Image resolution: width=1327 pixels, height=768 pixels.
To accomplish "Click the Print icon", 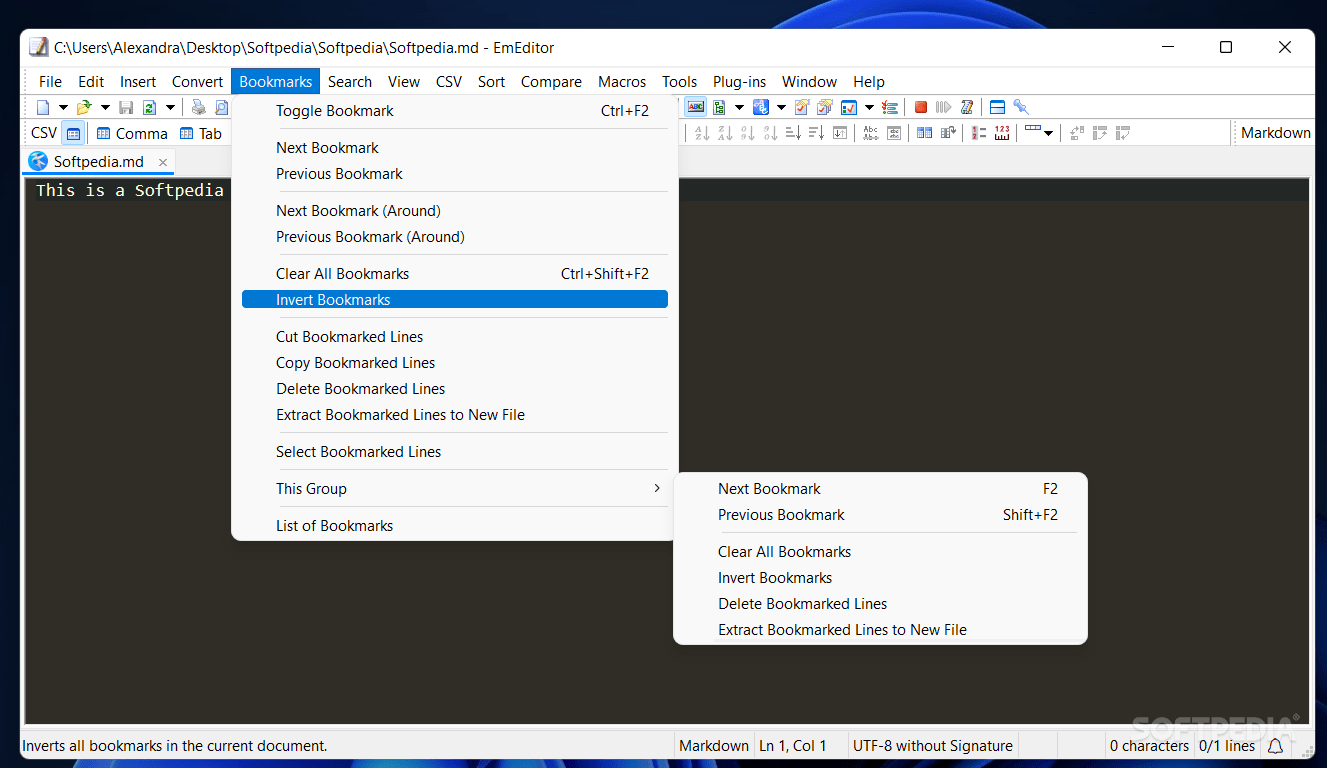I will pyautogui.click(x=198, y=107).
